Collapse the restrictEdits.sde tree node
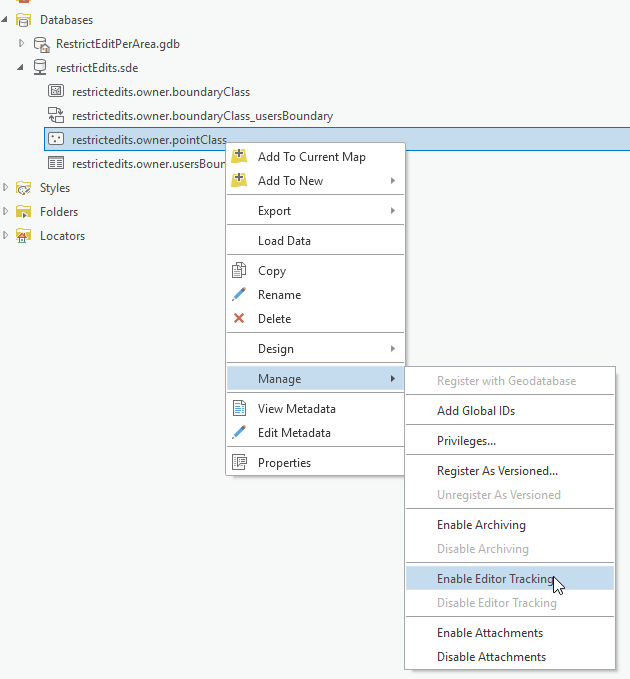Screen dimensions: 630x679 pos(22,68)
